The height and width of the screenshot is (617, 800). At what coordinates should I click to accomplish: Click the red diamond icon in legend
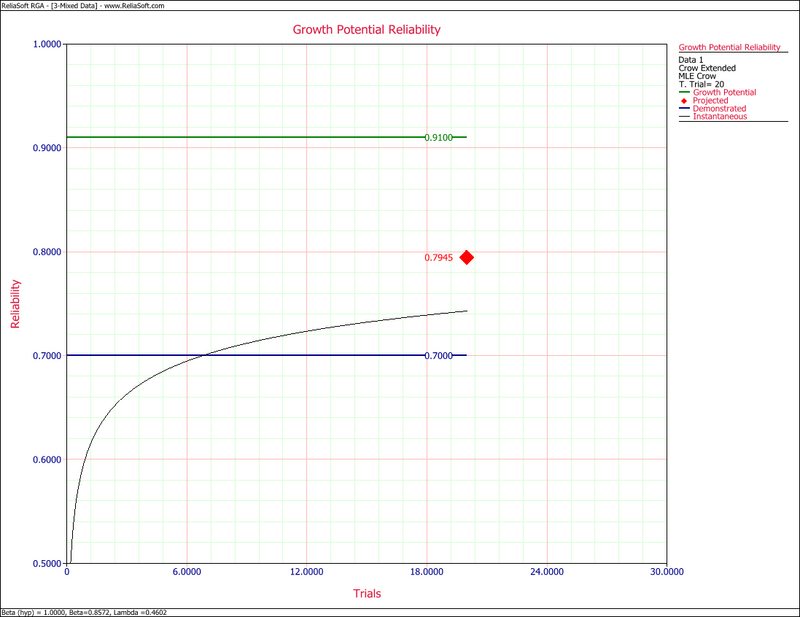[683, 101]
